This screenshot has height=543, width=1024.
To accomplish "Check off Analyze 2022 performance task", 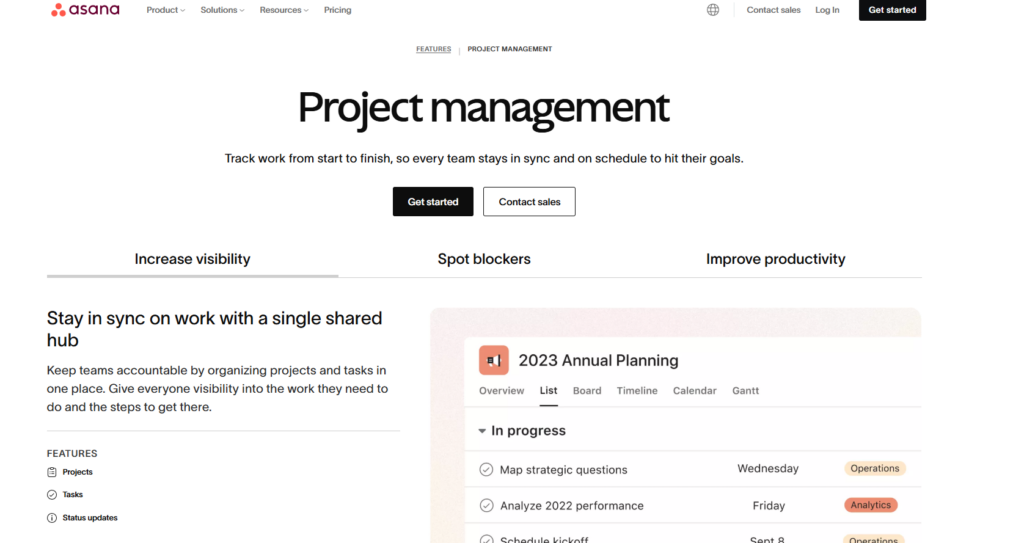I will (x=486, y=505).
